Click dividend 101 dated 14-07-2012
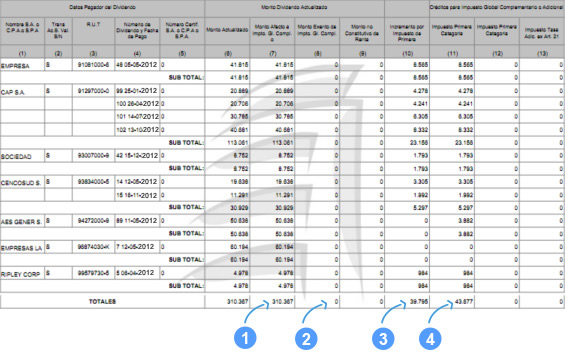The height and width of the screenshot is (360, 565). (x=137, y=117)
